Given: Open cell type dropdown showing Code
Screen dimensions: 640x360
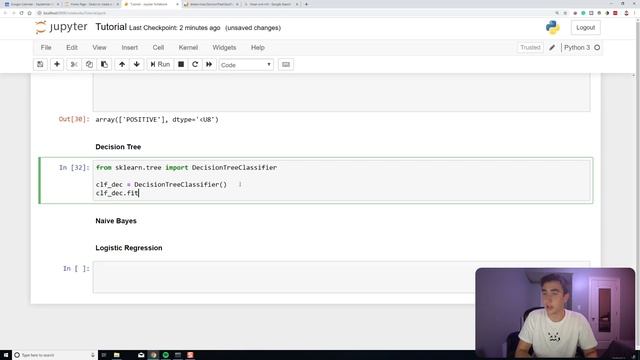Looking at the screenshot, I should pyautogui.click(x=246, y=65).
